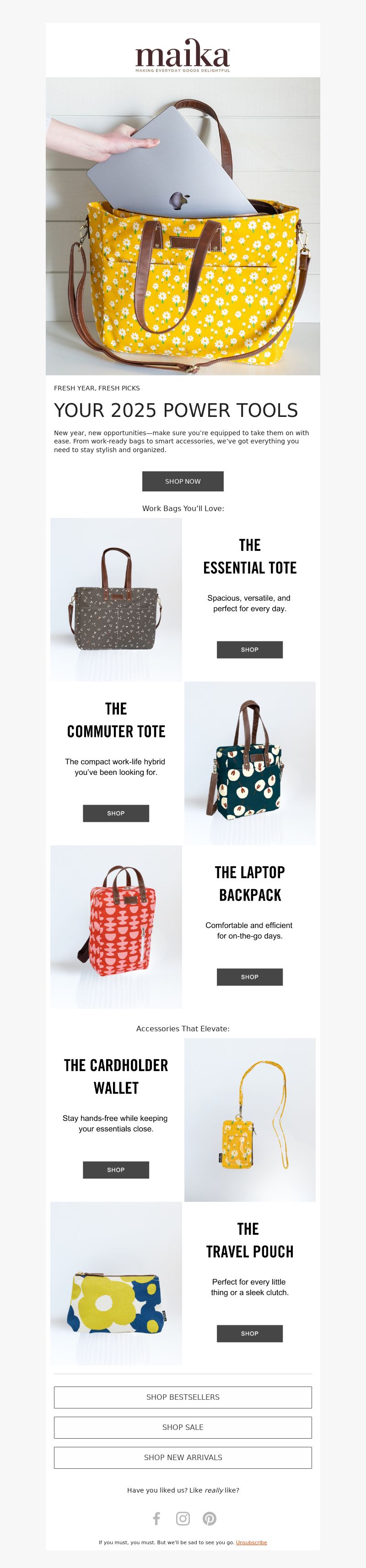Shop the Laptop Backpack

click(250, 977)
